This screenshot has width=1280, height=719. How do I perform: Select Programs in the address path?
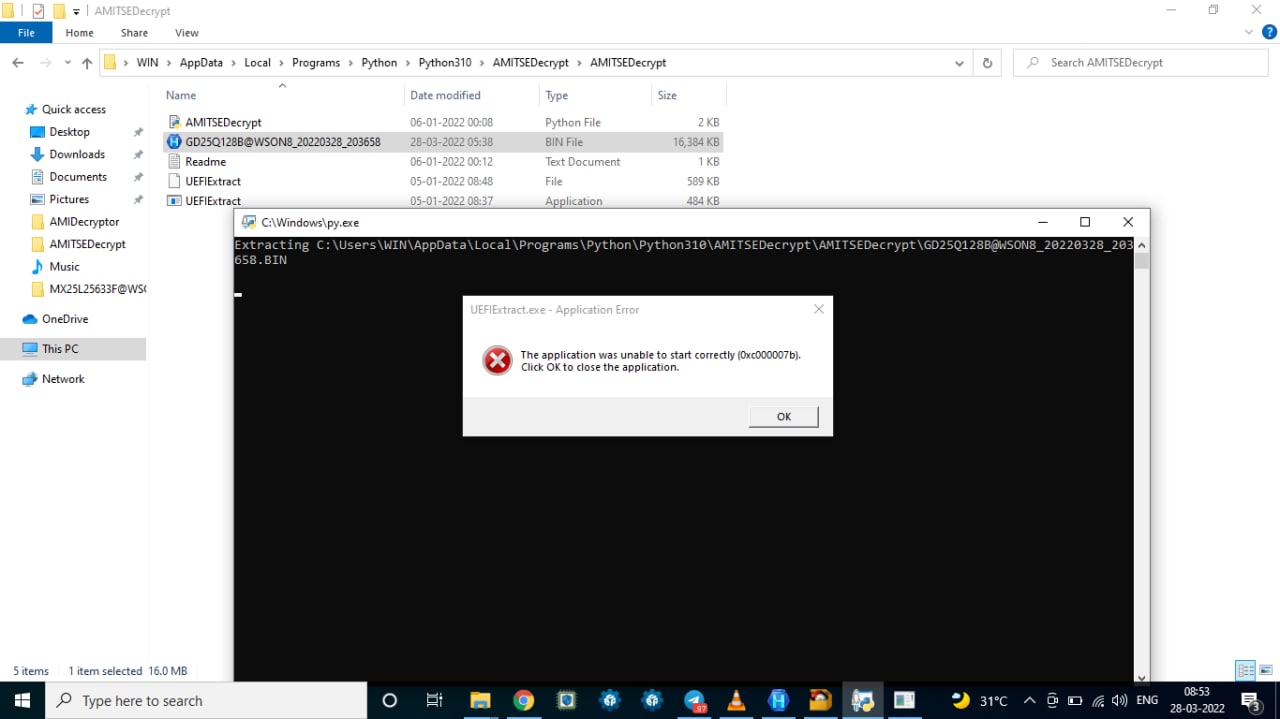316,62
